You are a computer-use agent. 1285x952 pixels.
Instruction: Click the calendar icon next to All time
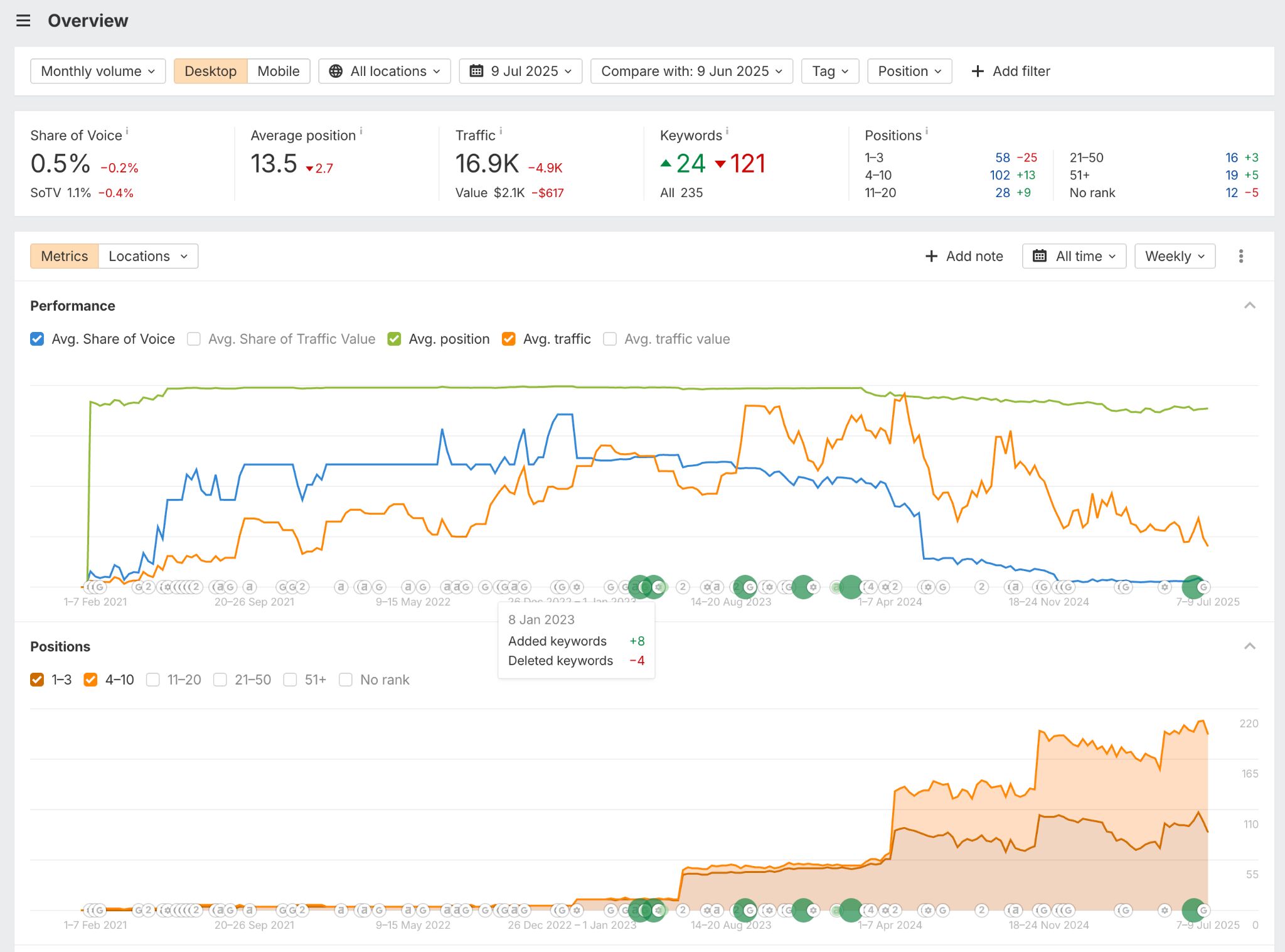(x=1040, y=255)
